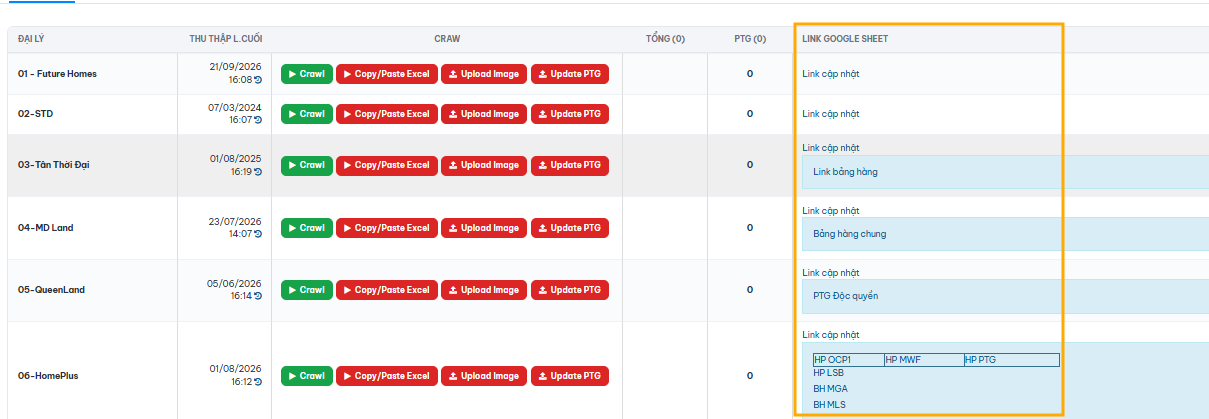Upload Image for 03-Tân Thời Đại
Viewport: 1209px width, 419px height.
(x=484, y=165)
